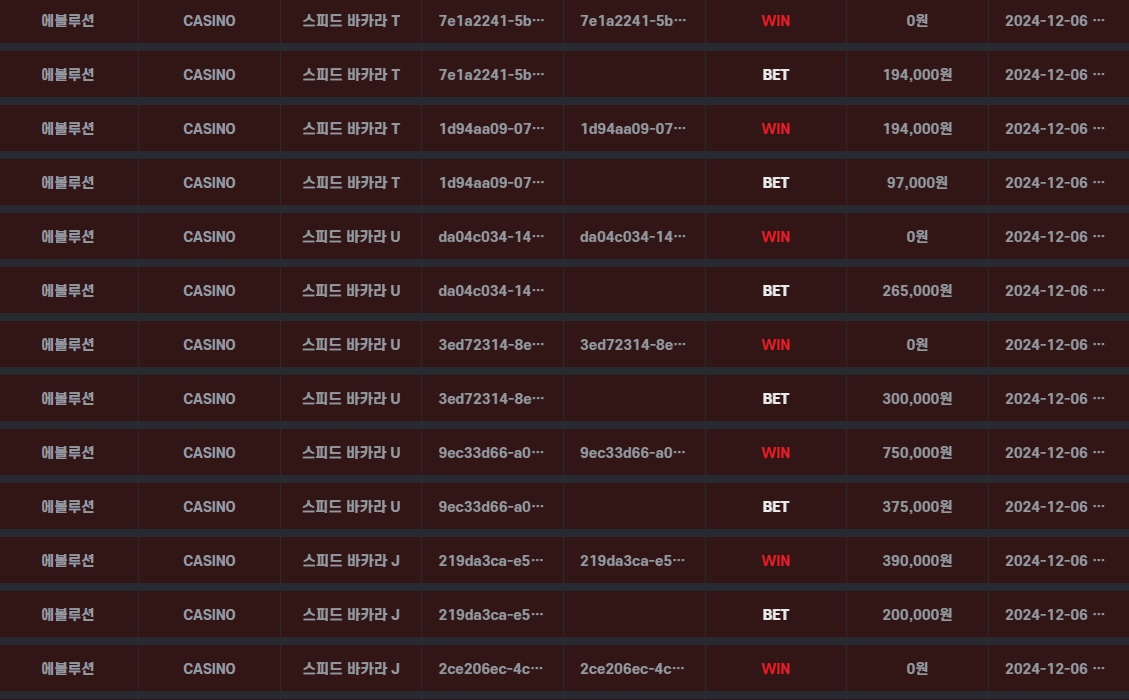Image resolution: width=1129 pixels, height=700 pixels.
Task: Click the 375,000원 bet amount
Action: pyautogui.click(x=917, y=507)
